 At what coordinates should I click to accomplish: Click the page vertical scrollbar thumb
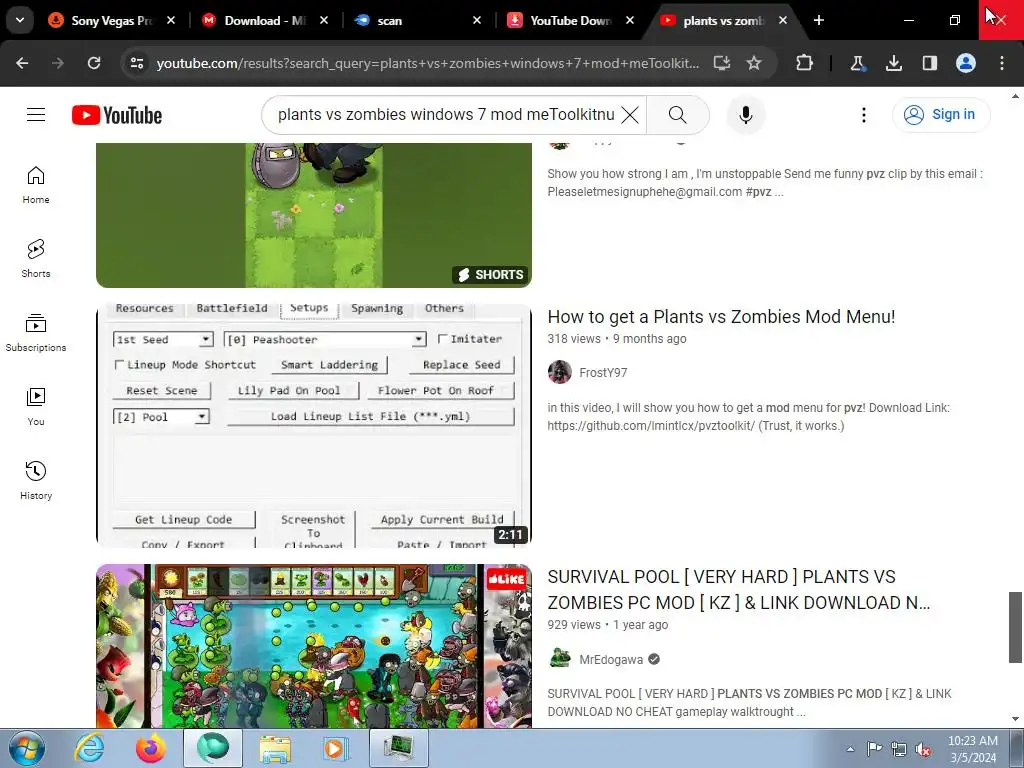(1015, 628)
